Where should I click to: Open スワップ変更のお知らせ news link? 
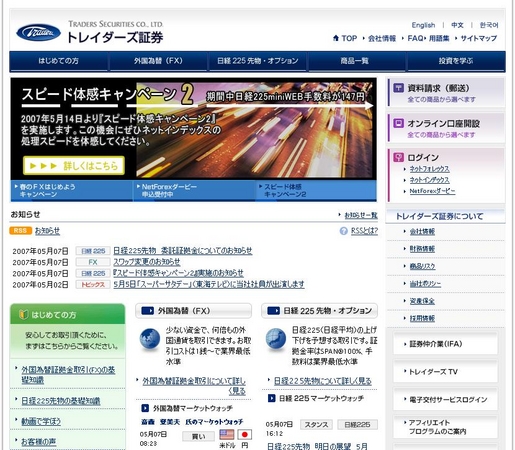(x=147, y=262)
